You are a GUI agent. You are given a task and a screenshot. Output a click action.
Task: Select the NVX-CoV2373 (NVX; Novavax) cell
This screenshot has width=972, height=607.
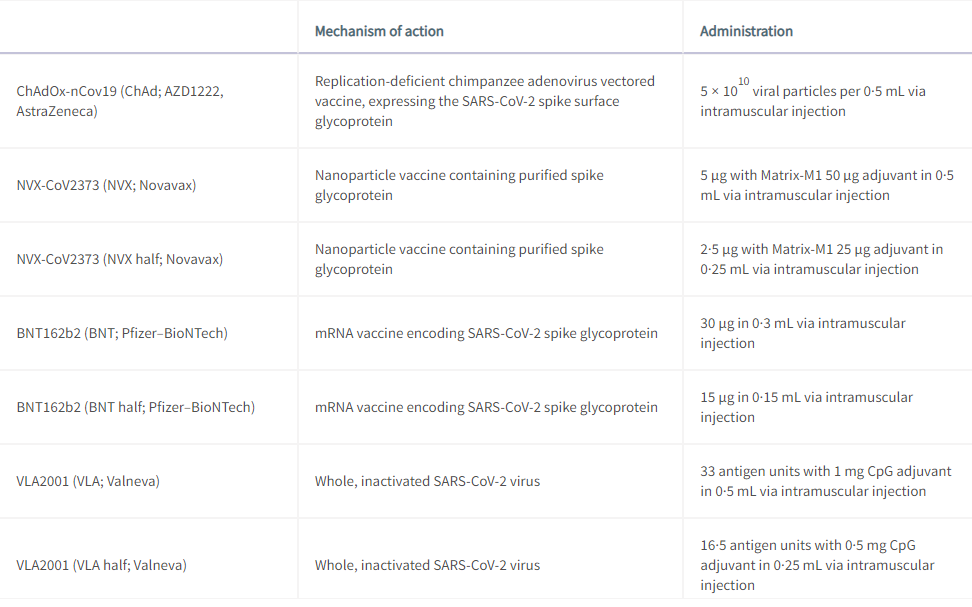click(108, 185)
